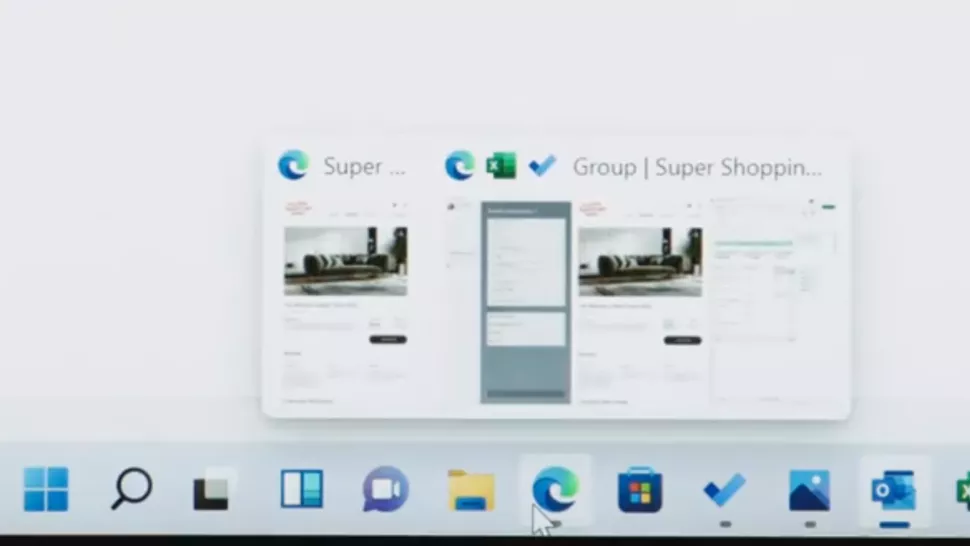Open the Widgets panel icon
The width and height of the screenshot is (970, 546).
pos(301,489)
